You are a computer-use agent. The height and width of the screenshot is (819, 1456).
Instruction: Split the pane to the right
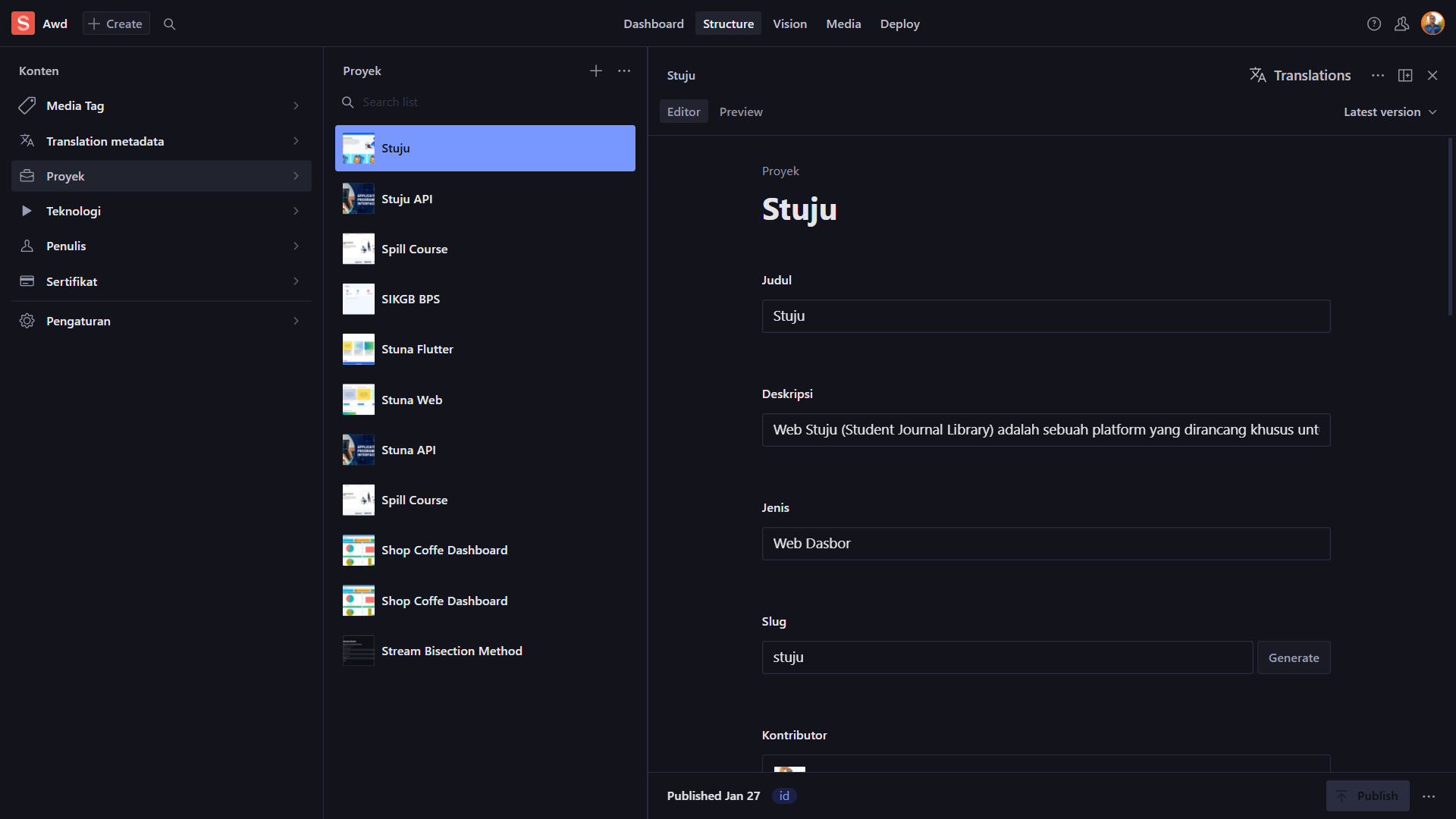pyautogui.click(x=1405, y=75)
